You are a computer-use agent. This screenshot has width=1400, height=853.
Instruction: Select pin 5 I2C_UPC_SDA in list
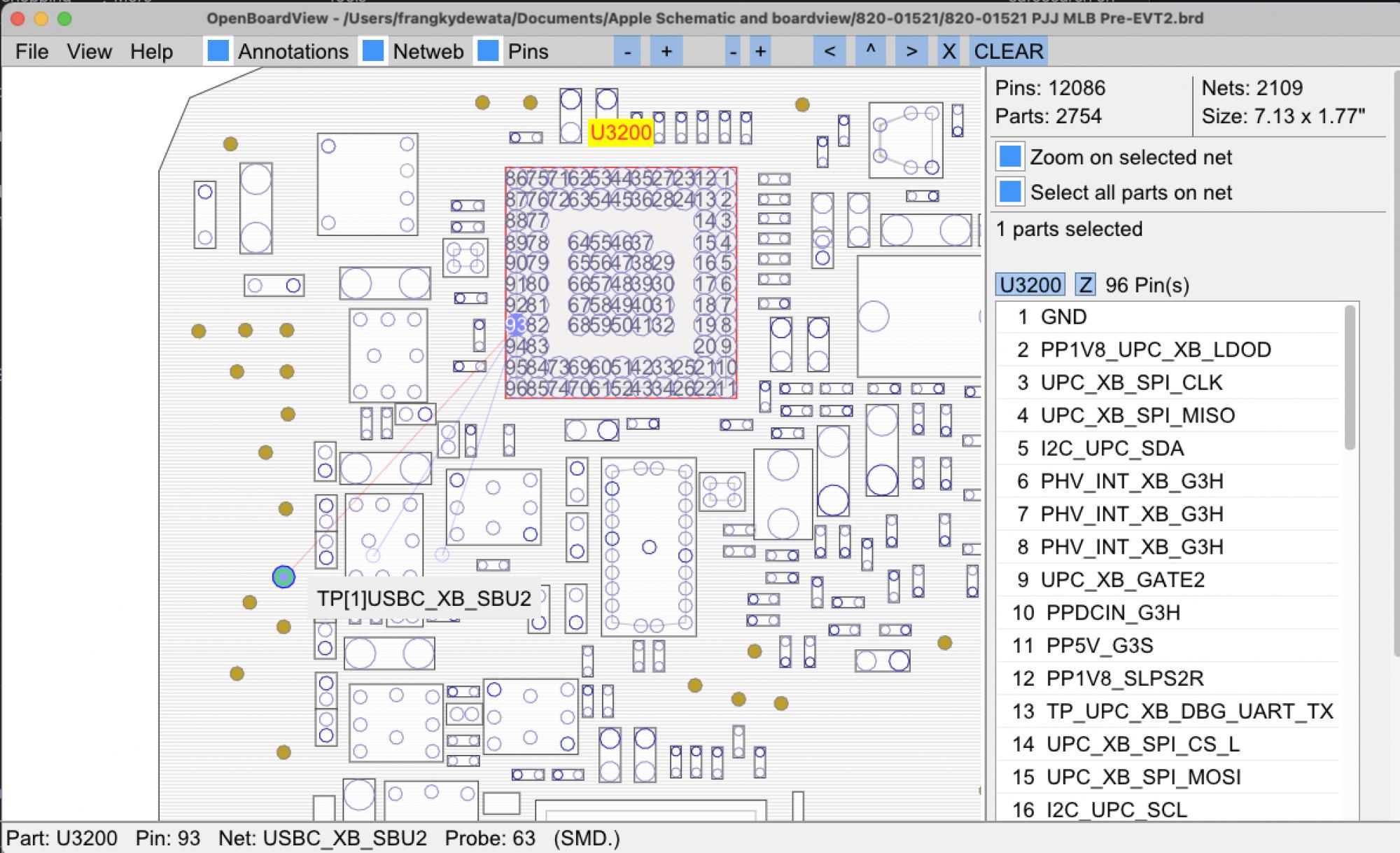point(1112,448)
